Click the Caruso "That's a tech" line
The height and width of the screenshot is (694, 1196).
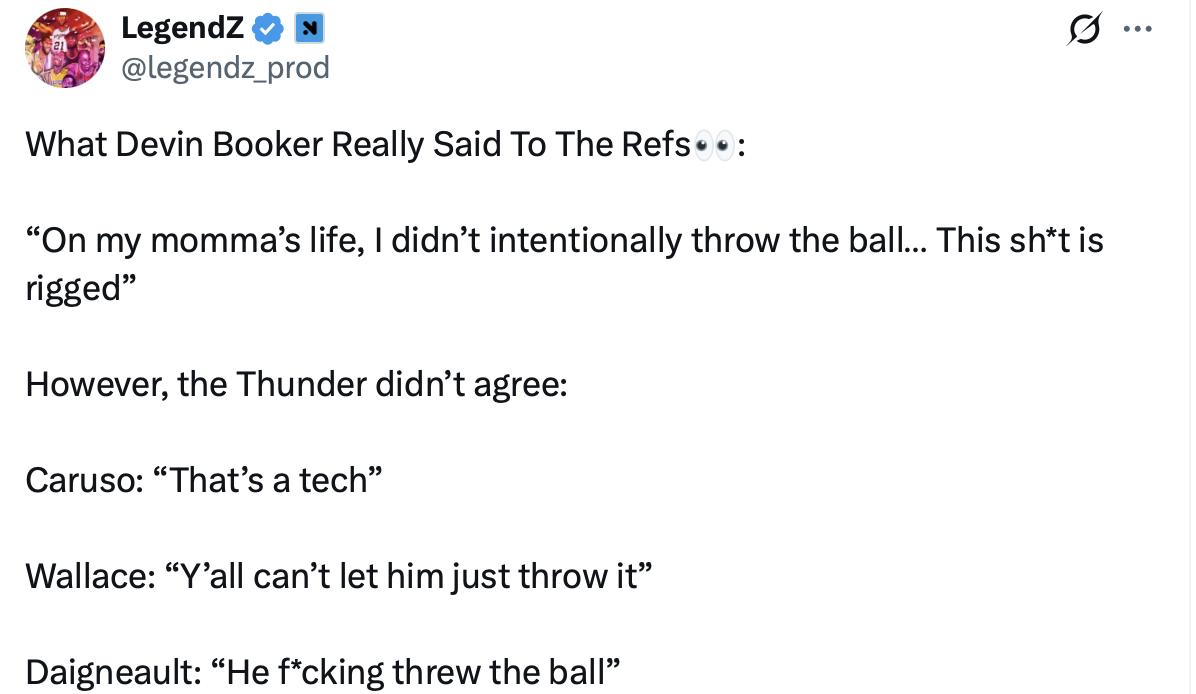[x=205, y=480]
